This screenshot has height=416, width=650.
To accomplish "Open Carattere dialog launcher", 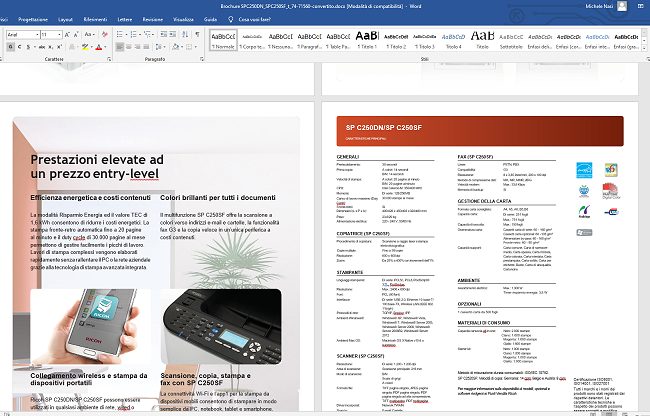I will (x=109, y=59).
